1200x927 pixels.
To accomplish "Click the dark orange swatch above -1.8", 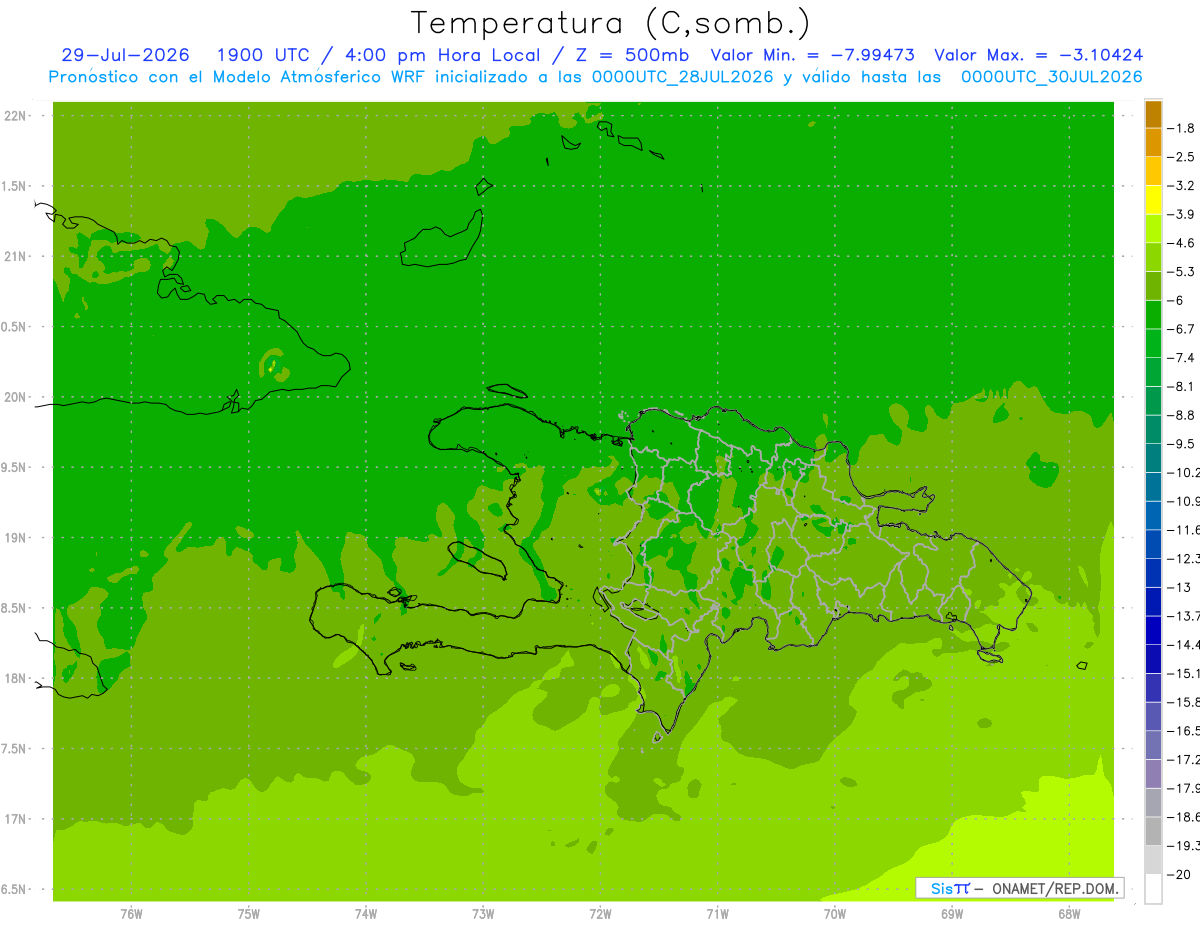I will [1153, 114].
